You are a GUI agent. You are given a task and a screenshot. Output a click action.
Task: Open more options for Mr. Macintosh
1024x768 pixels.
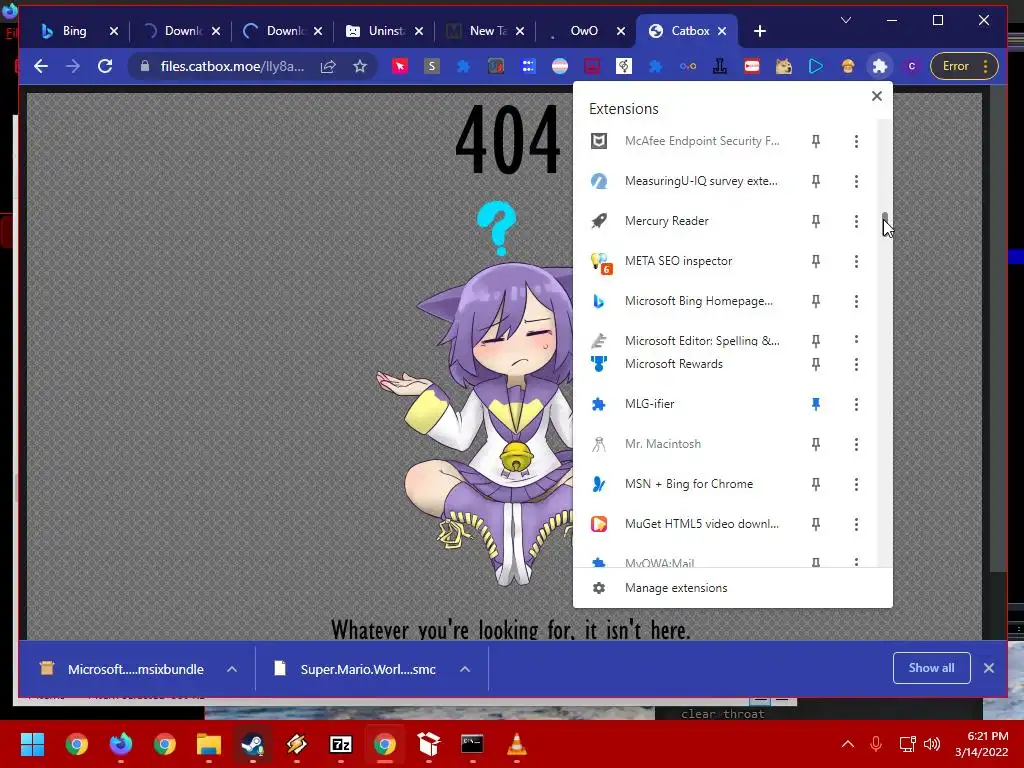856,444
